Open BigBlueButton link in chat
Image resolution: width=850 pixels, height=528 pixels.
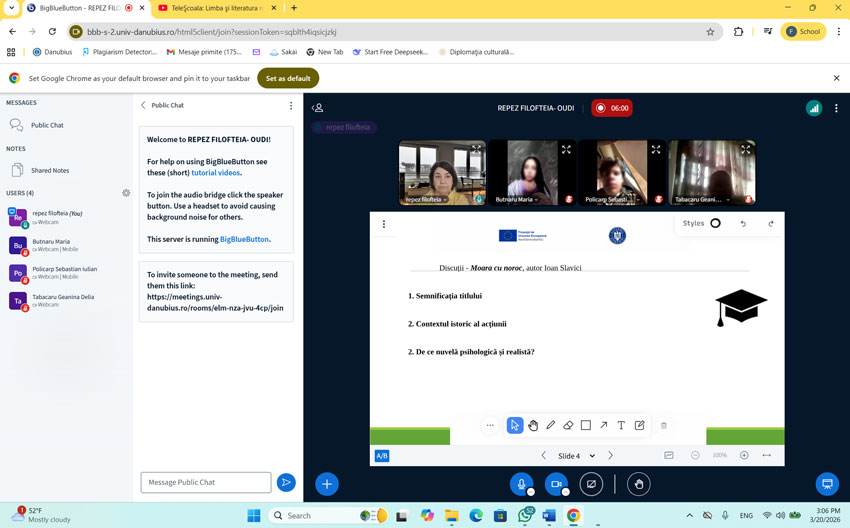(x=244, y=239)
